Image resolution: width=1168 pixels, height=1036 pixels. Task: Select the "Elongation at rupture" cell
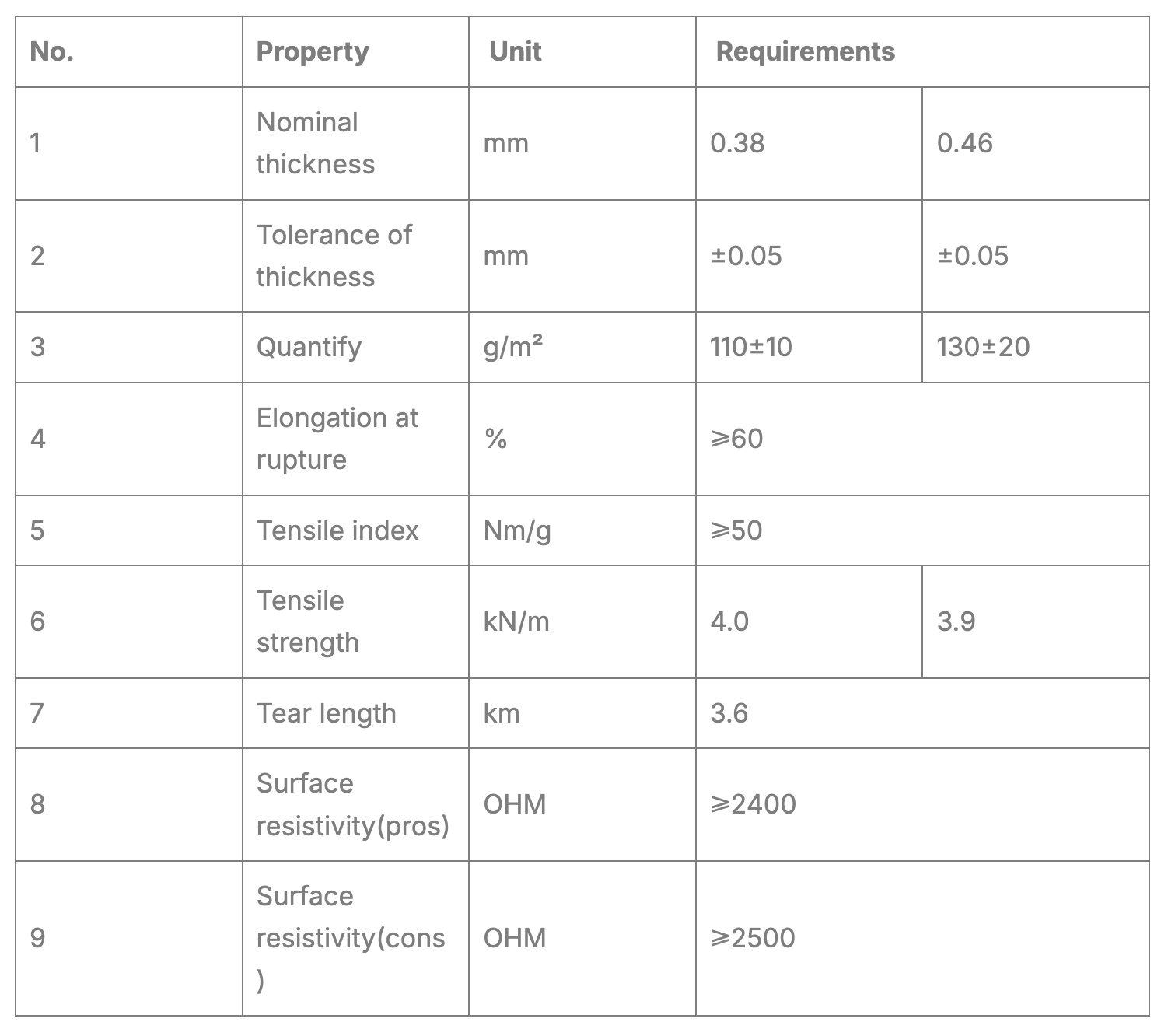tap(337, 439)
